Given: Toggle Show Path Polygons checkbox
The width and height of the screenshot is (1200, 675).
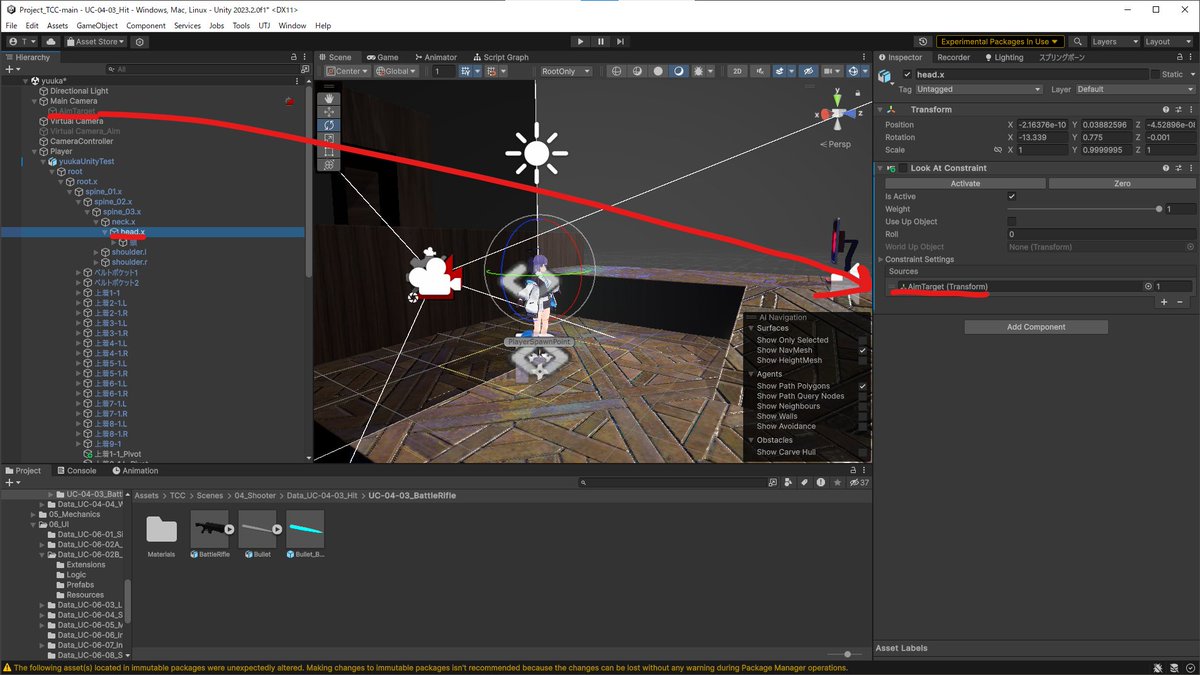Looking at the screenshot, I should click(863, 386).
